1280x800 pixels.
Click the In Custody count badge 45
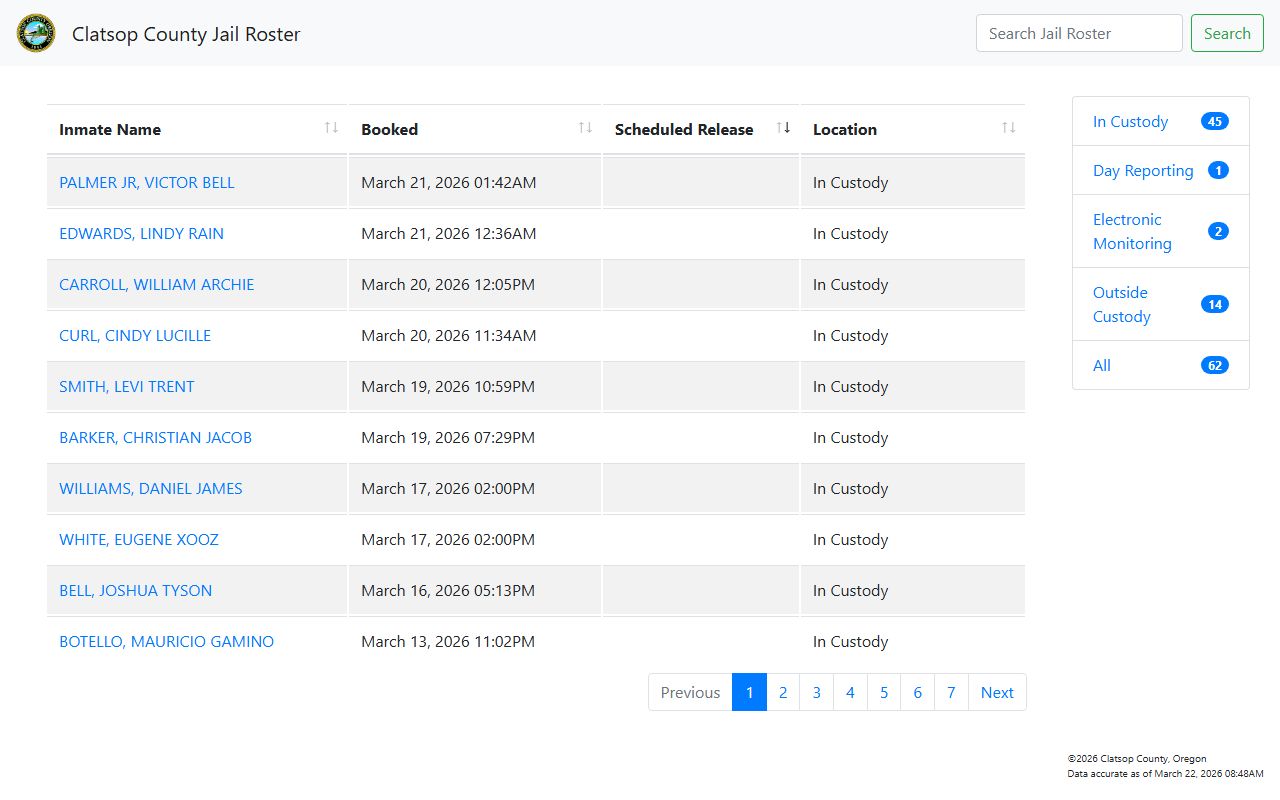pos(1214,122)
